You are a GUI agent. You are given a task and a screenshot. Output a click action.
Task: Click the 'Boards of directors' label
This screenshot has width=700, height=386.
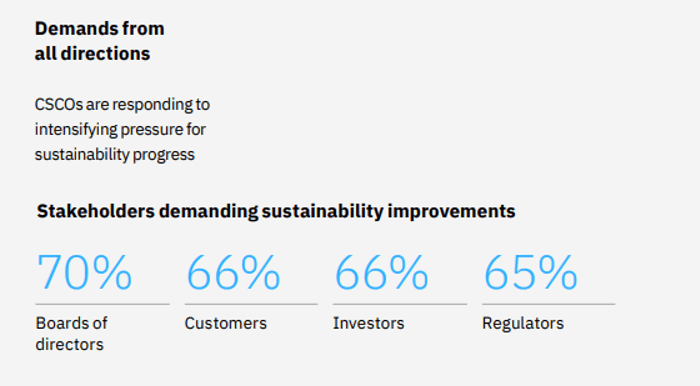71,334
